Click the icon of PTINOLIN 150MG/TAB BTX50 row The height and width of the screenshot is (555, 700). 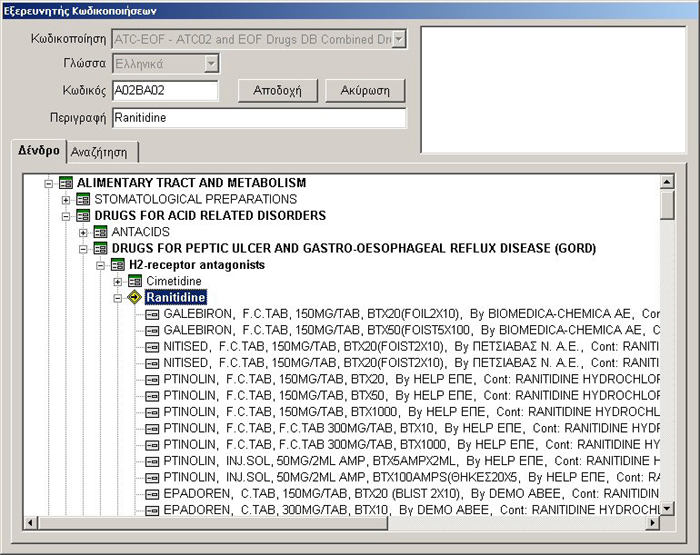click(152, 396)
